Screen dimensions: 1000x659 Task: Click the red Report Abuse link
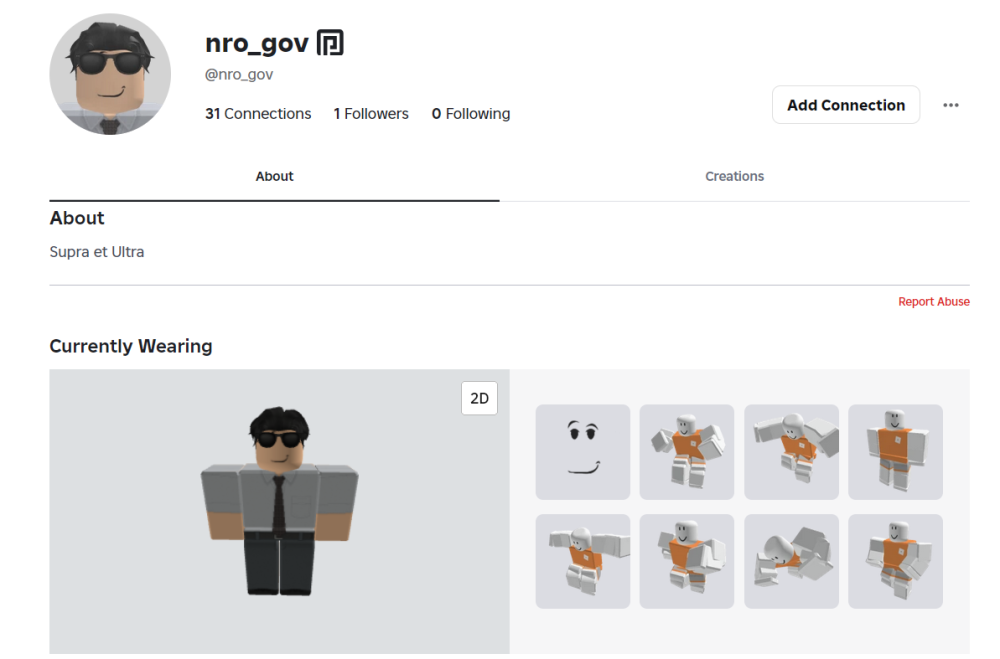coord(933,302)
